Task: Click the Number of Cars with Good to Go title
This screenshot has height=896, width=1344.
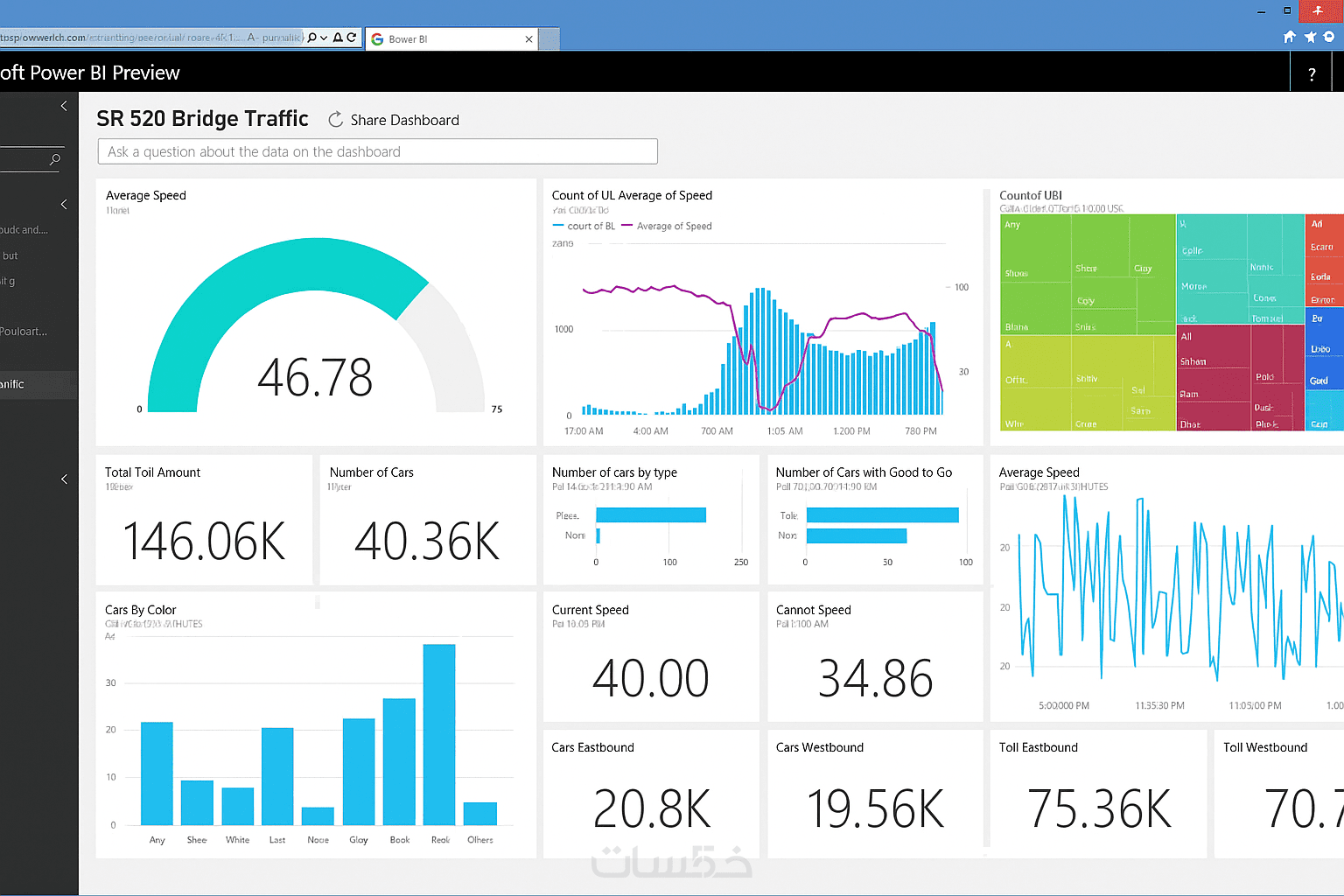Action: coord(864,472)
